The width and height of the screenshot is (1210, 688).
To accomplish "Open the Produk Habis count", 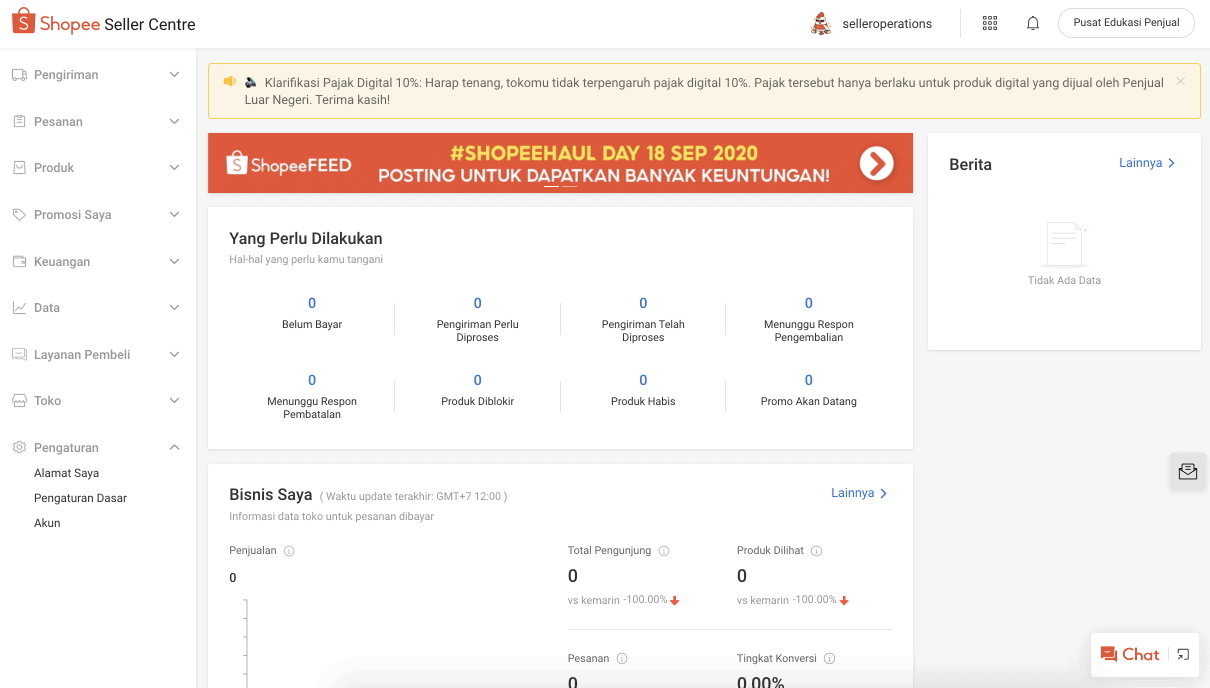I will [643, 380].
